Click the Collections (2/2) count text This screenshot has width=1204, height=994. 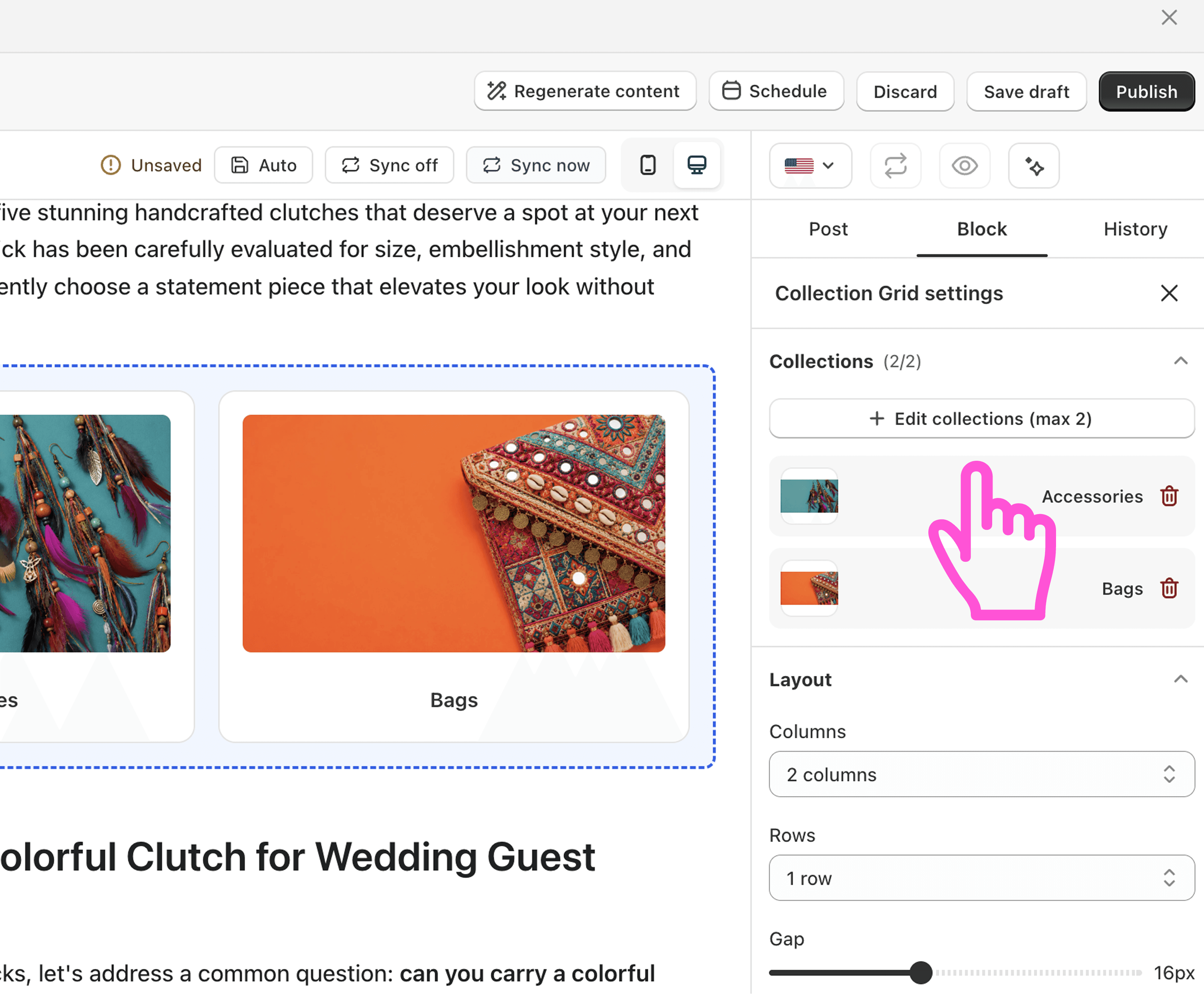click(x=902, y=361)
